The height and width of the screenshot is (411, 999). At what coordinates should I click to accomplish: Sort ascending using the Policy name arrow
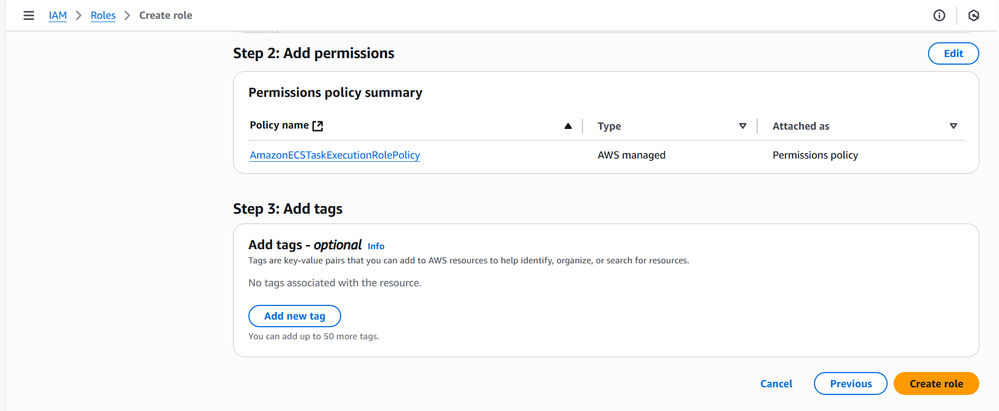pos(568,126)
